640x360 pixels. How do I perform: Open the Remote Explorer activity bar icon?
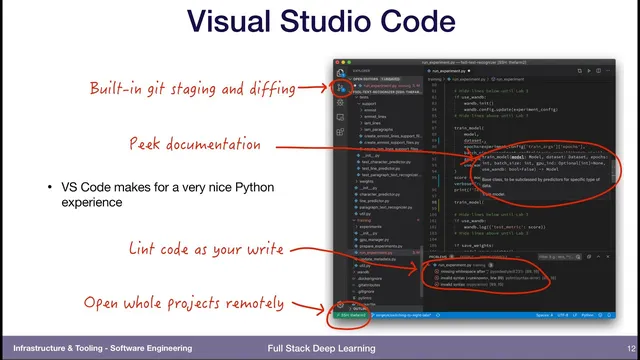(340, 117)
